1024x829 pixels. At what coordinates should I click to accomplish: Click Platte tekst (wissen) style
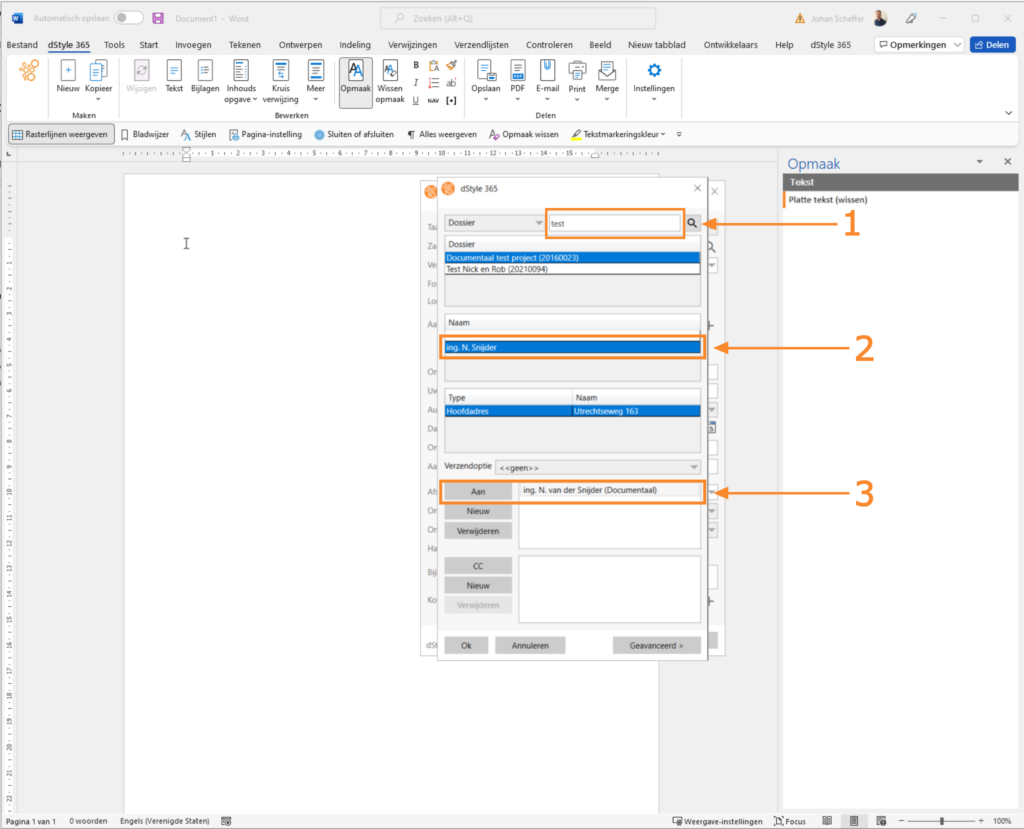point(827,200)
